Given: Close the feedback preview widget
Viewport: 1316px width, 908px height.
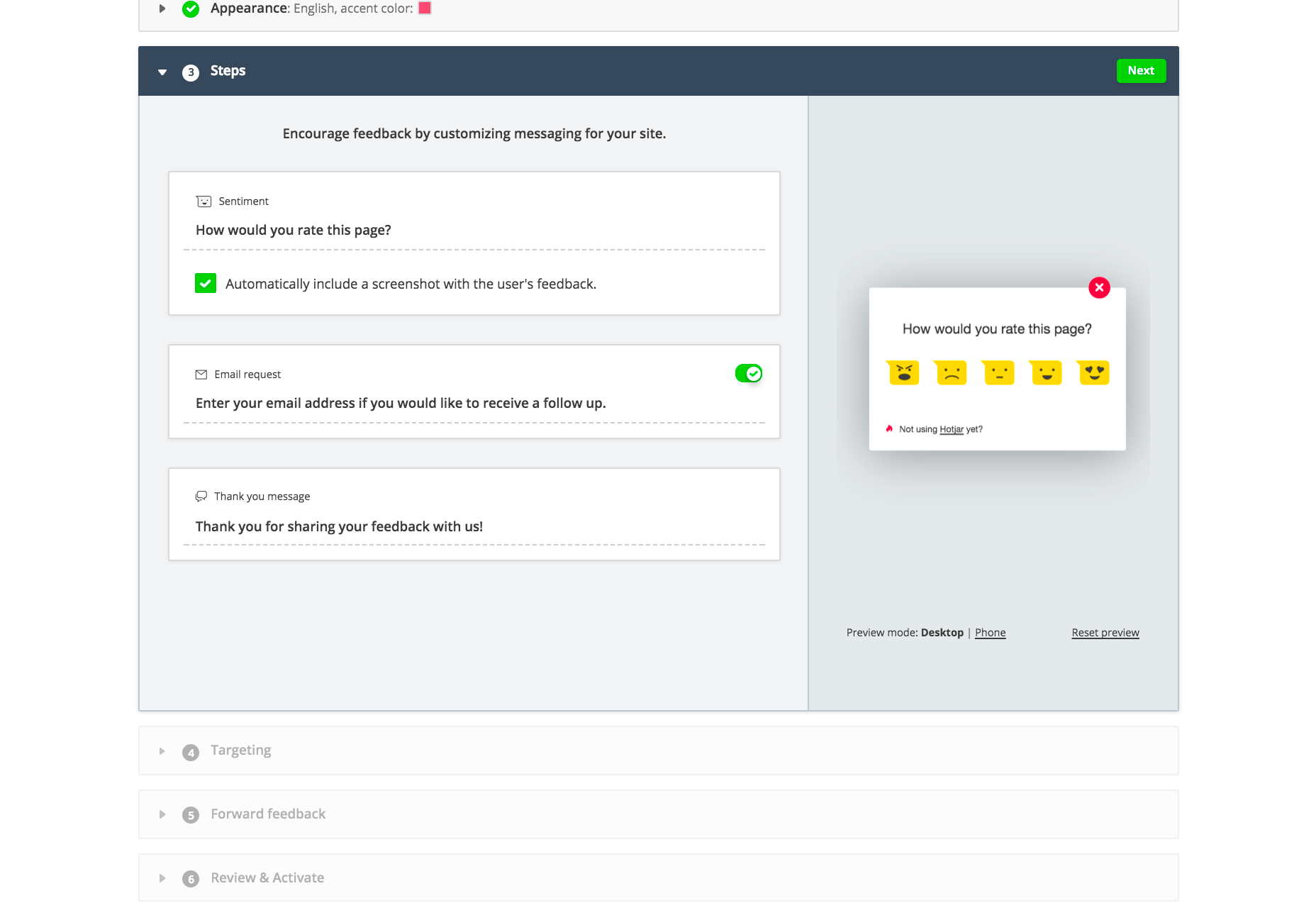Looking at the screenshot, I should (1099, 287).
